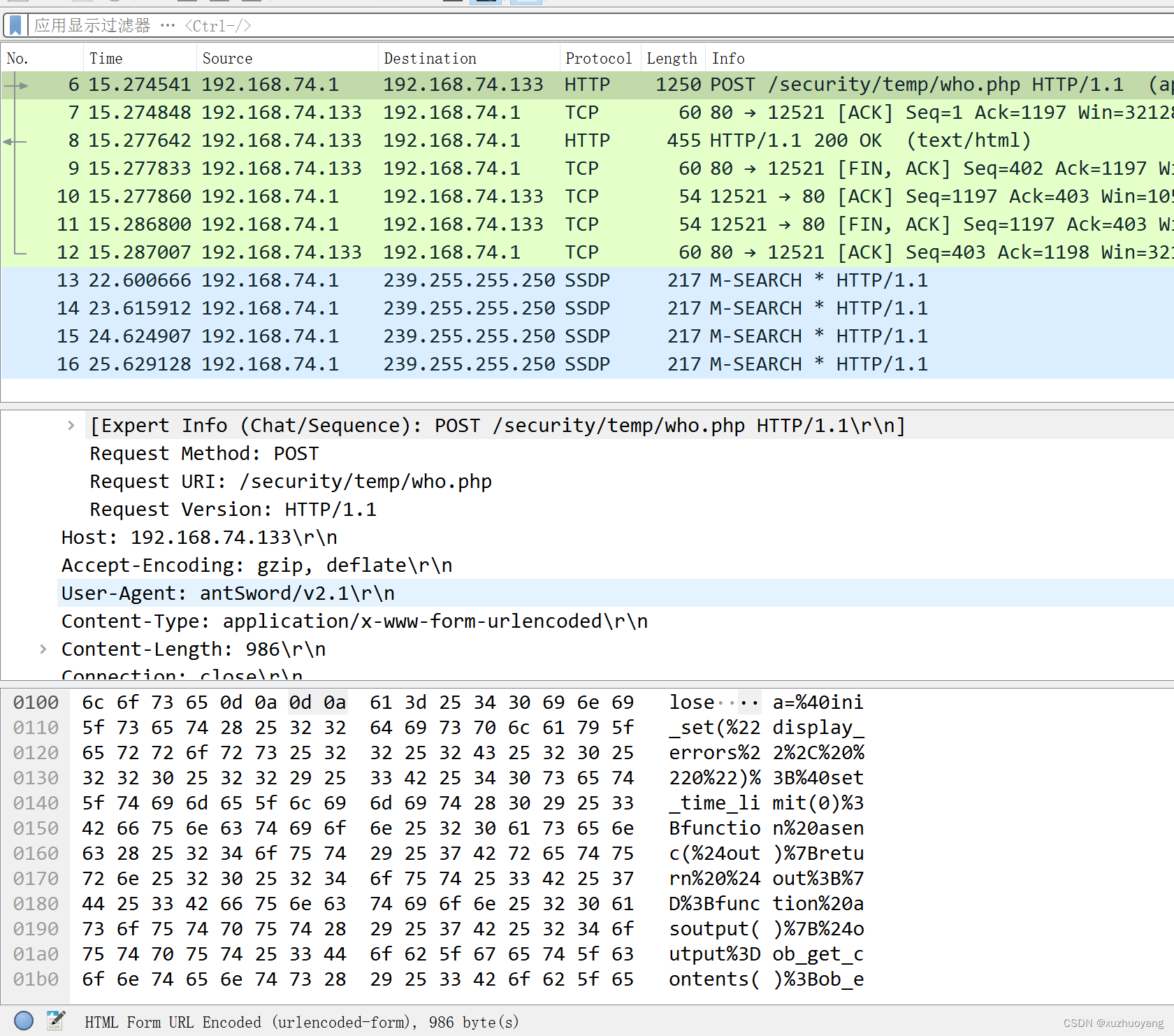
Task: Select packet 6 POST /security/temp/who.php
Action: click(x=587, y=85)
